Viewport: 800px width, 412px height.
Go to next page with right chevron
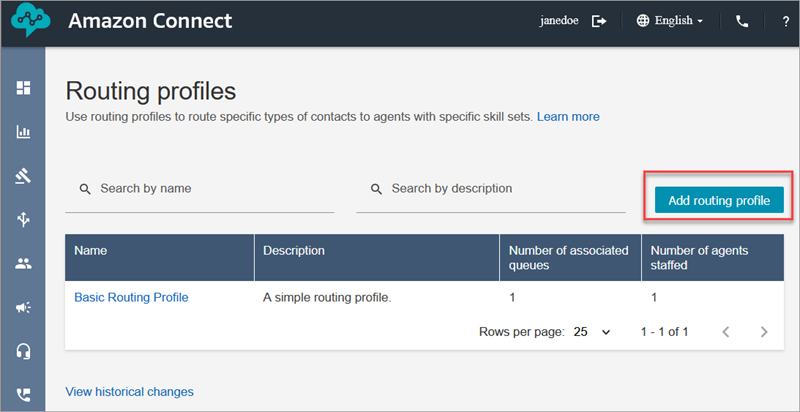click(764, 331)
